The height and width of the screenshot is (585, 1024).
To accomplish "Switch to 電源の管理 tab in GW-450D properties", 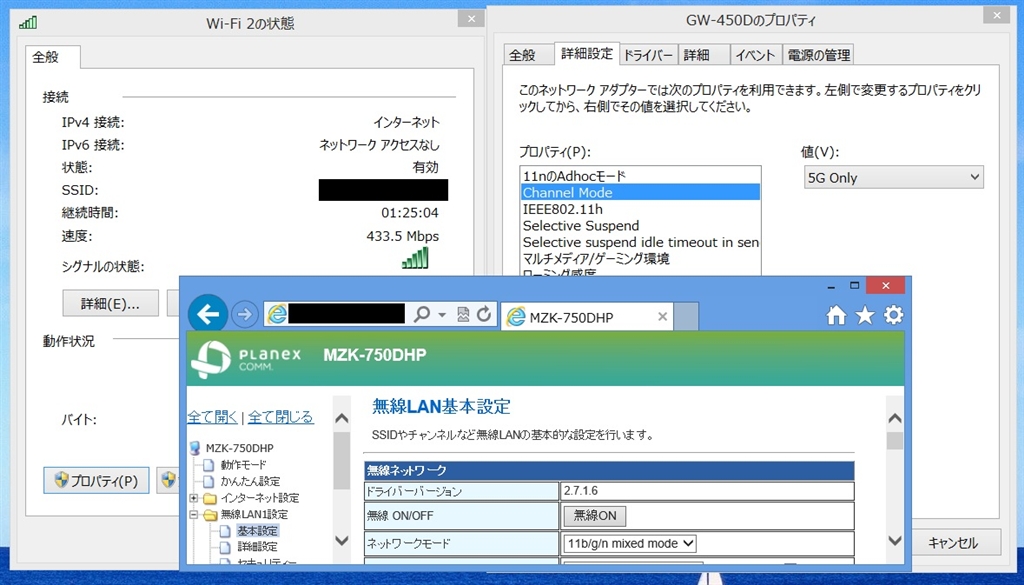I will (818, 55).
